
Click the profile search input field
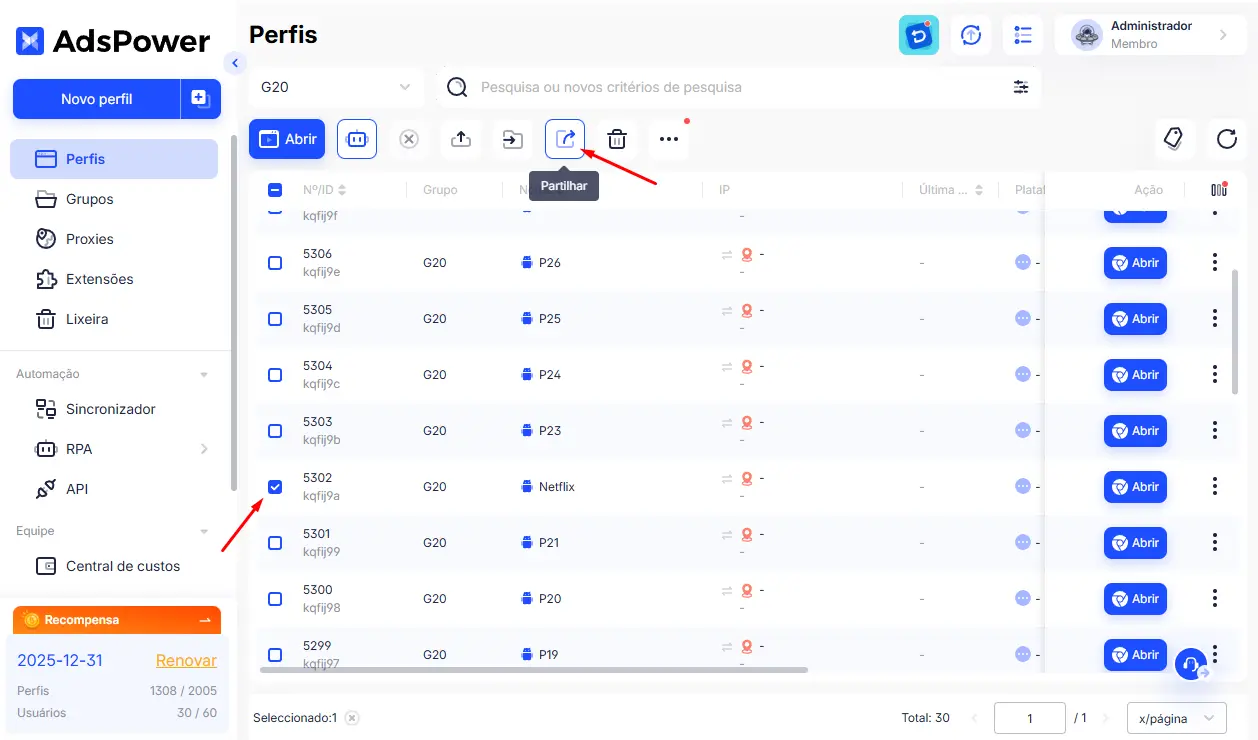click(740, 87)
